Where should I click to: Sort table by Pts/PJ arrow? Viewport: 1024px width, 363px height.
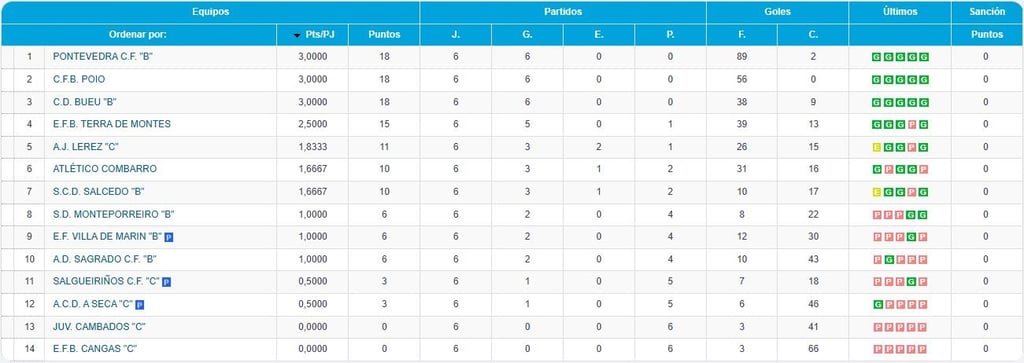pyautogui.click(x=298, y=35)
